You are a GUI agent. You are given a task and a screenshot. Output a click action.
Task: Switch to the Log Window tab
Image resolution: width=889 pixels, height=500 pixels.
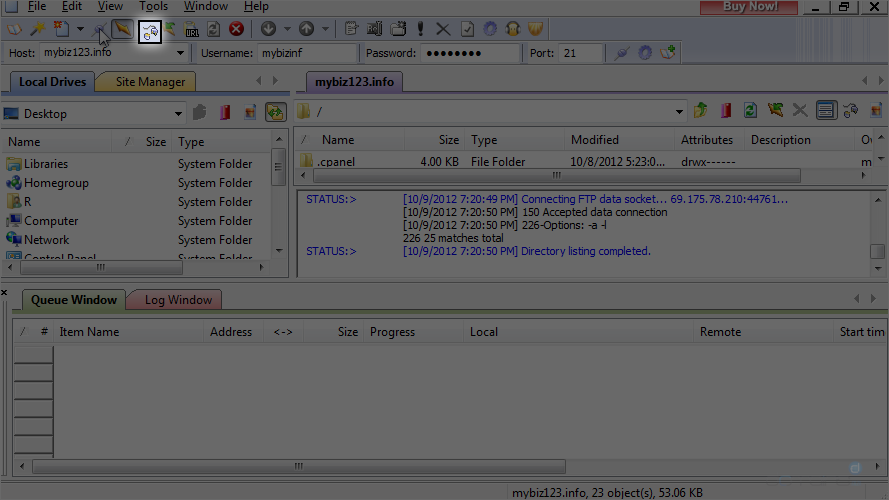coord(177,300)
